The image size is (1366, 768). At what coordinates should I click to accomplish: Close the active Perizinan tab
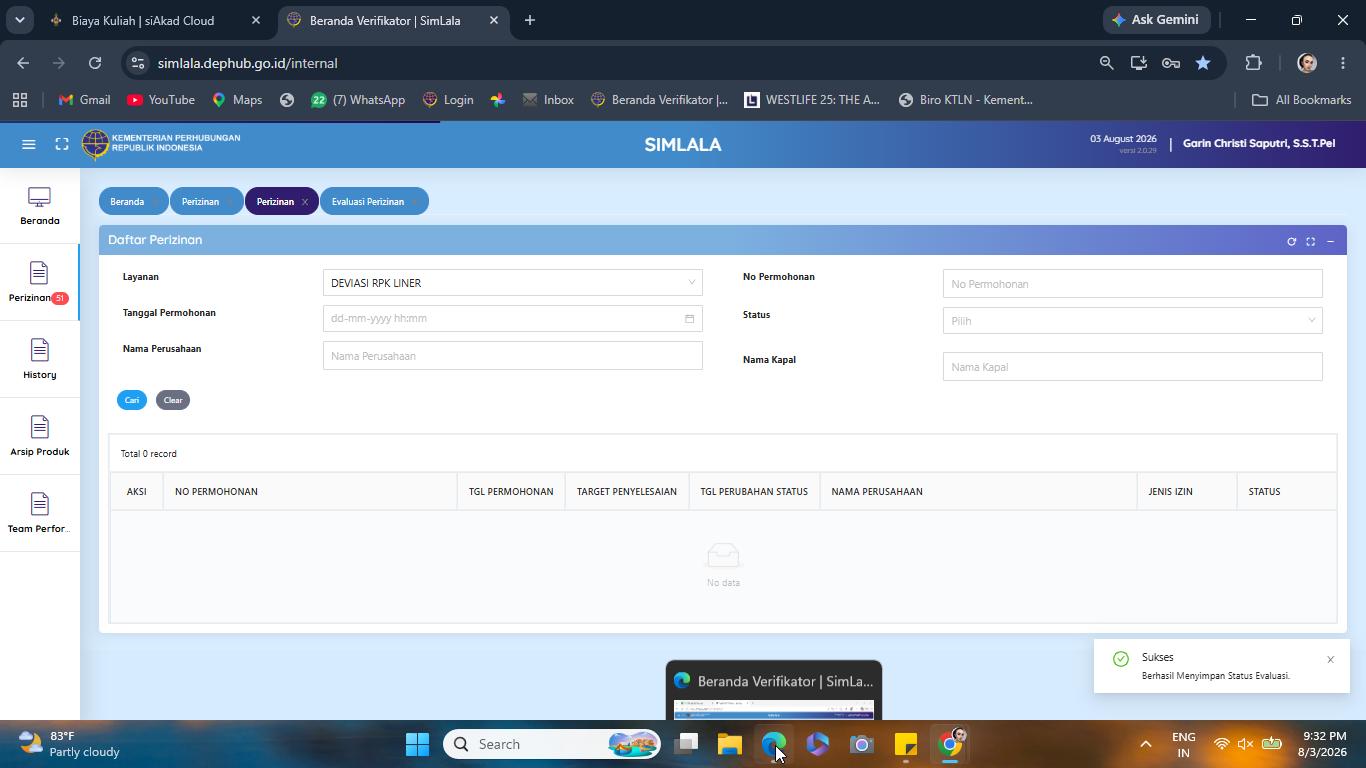pos(305,202)
